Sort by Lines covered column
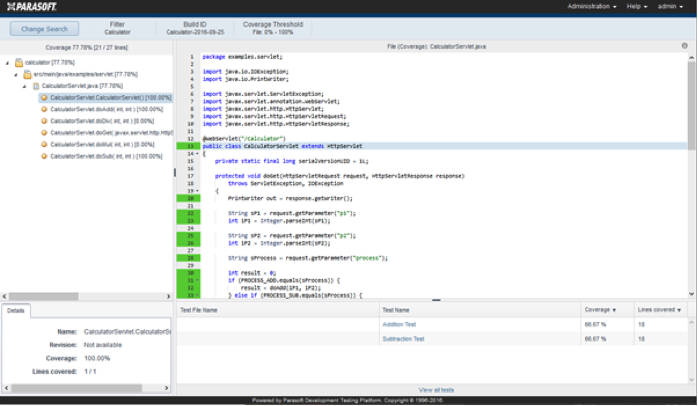This screenshot has height=406, width=698. [x=659, y=310]
